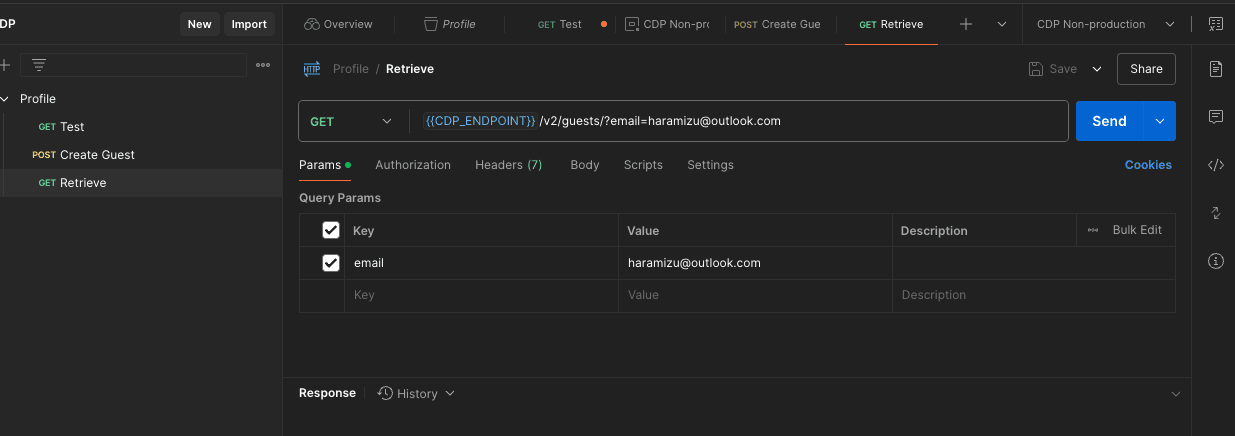Open the CDP Non-production environment selector

[1105, 24]
